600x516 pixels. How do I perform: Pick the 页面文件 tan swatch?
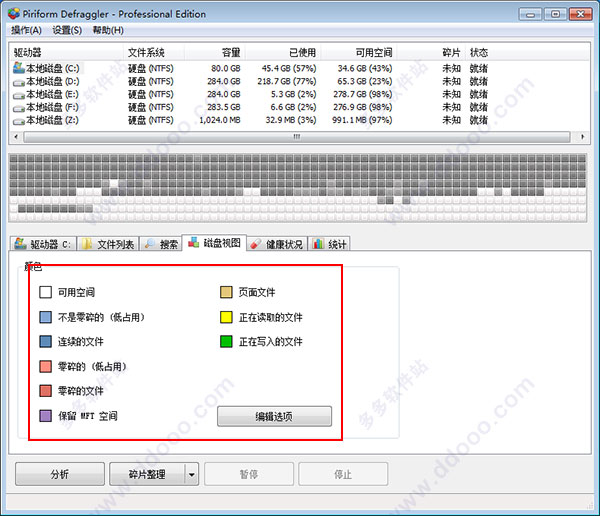(x=226, y=292)
